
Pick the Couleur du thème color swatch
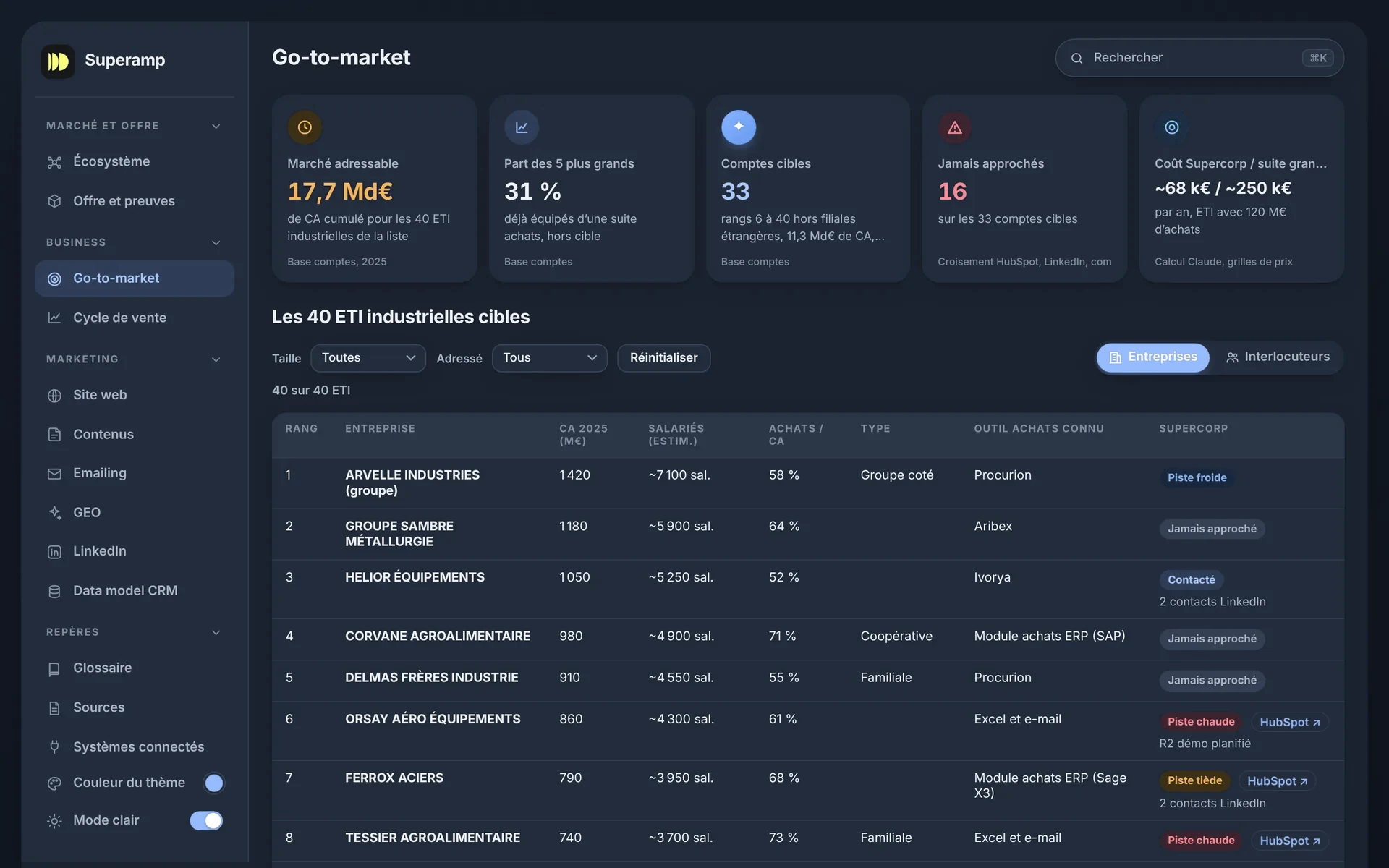click(x=213, y=783)
